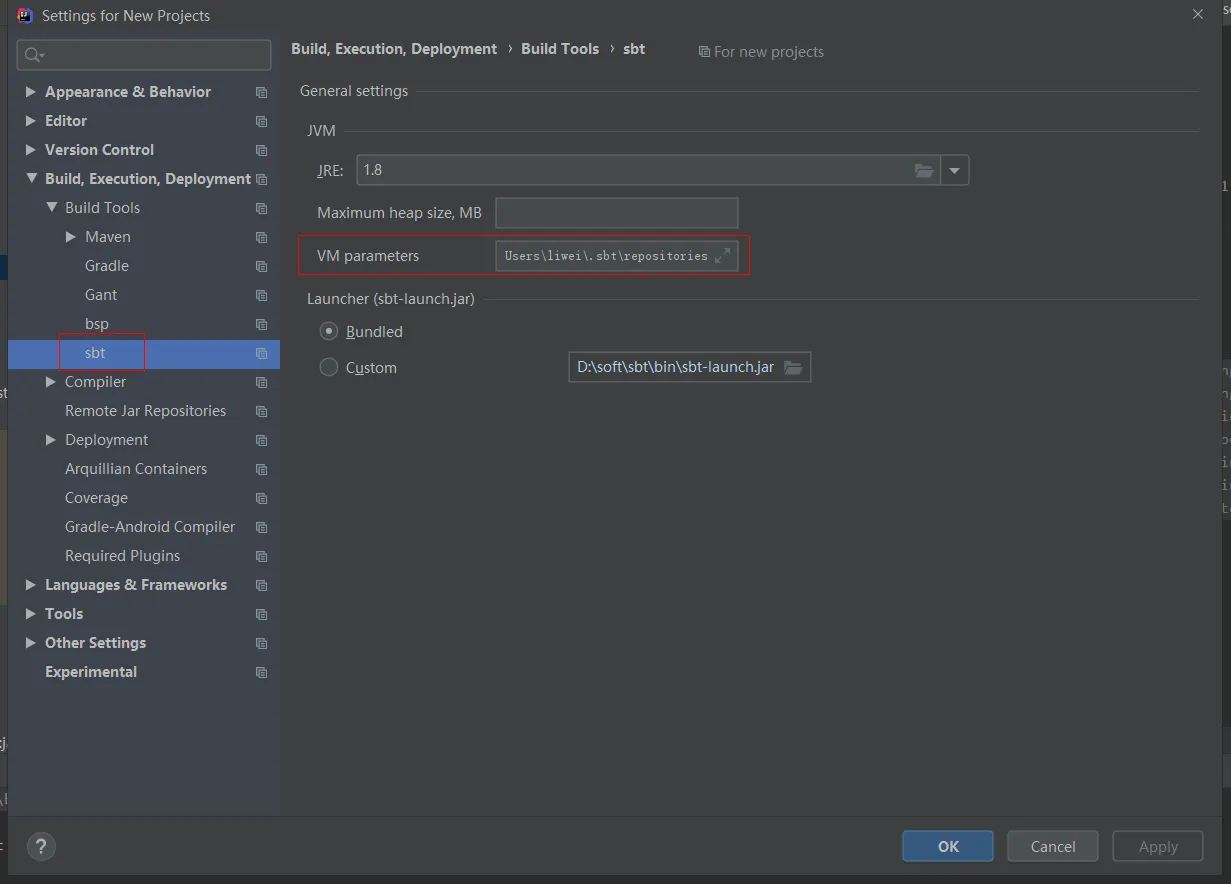Click the expand icon in VM parameters field

pyautogui.click(x=723, y=256)
